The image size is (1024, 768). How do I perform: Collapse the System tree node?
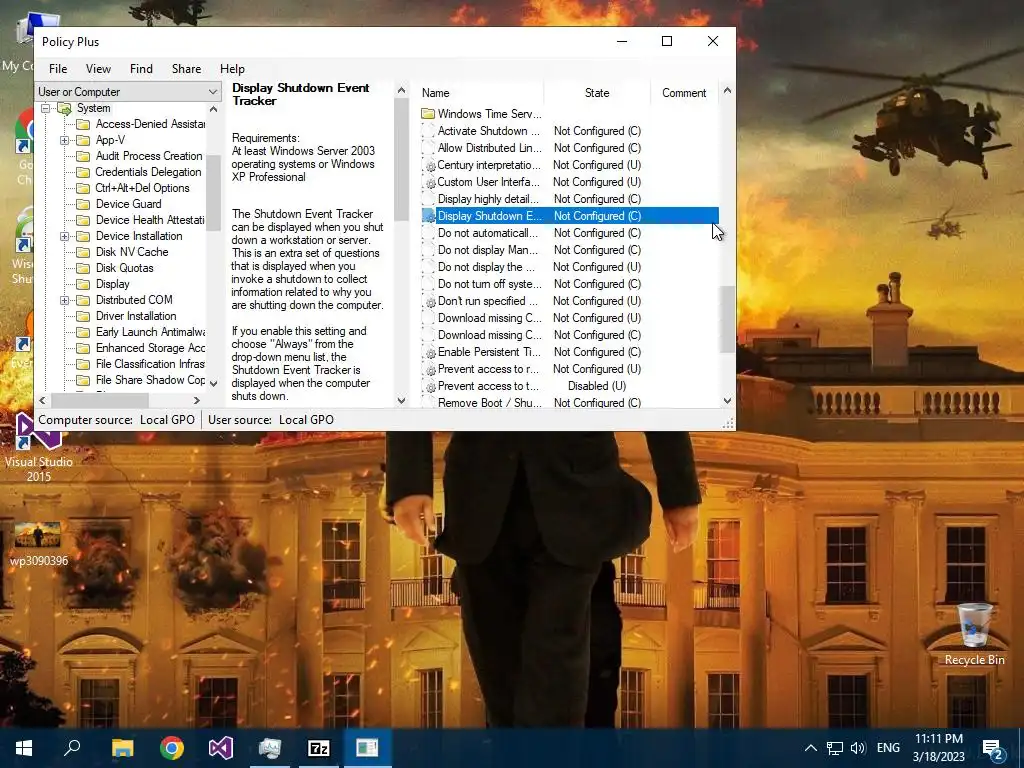pos(45,108)
